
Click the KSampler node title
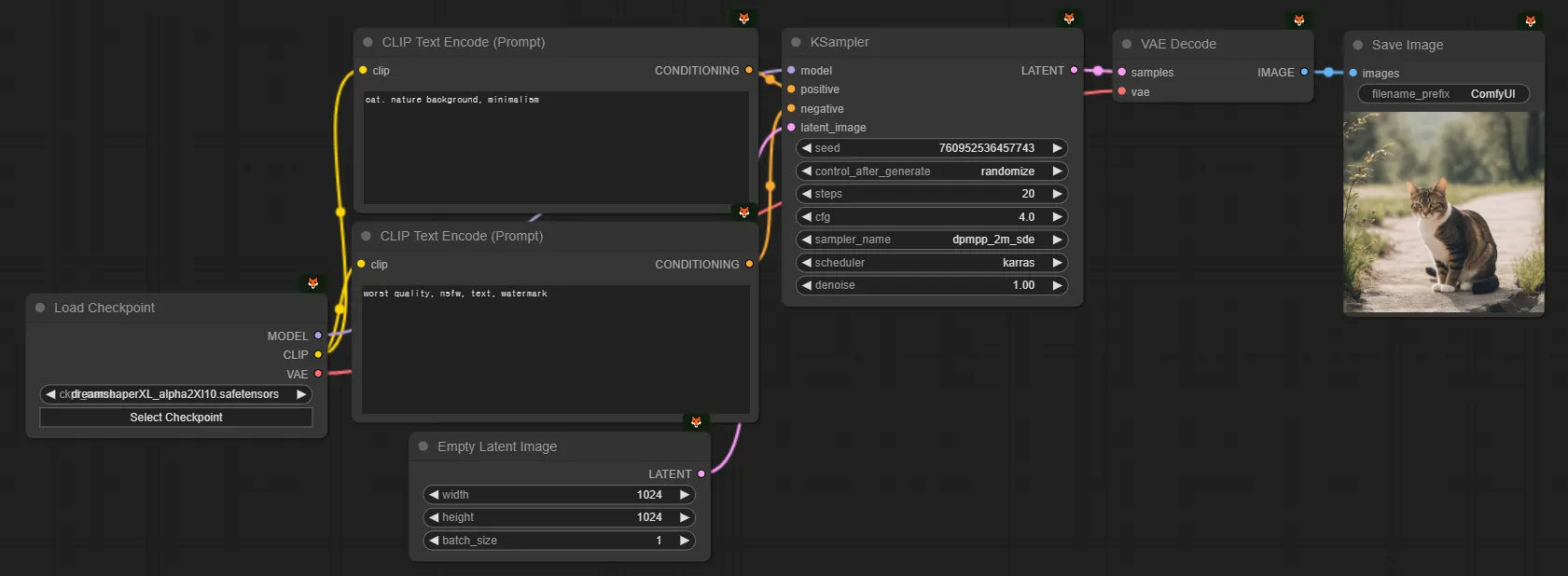click(840, 42)
